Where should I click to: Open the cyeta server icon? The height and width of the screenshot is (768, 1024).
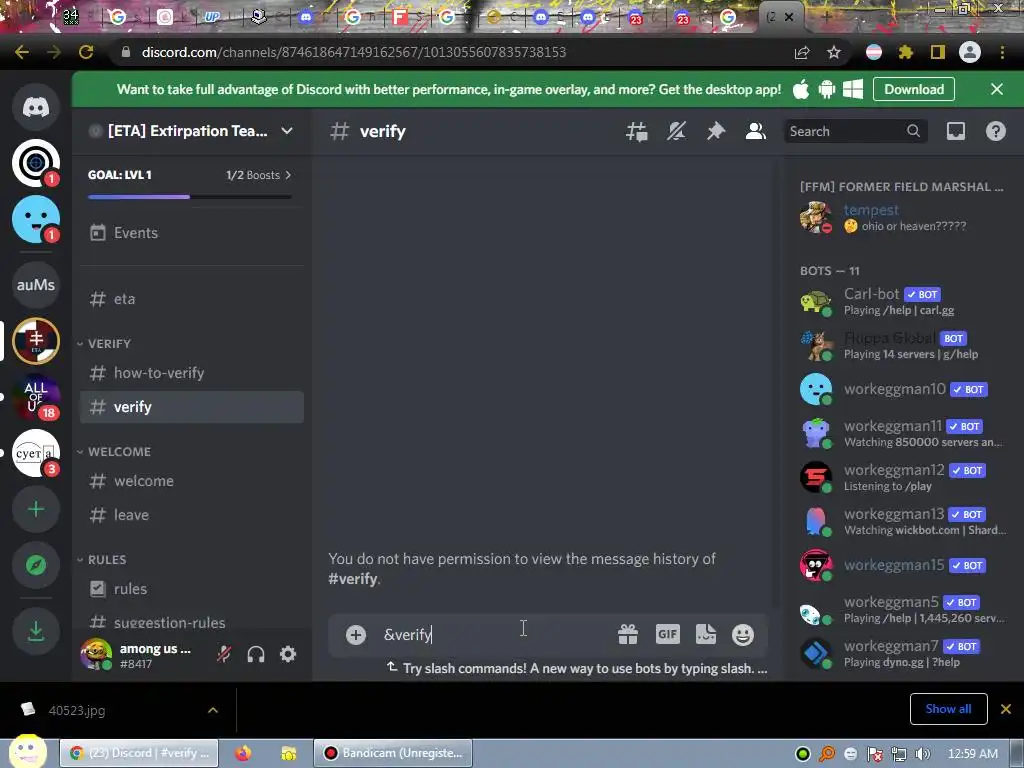[36, 453]
